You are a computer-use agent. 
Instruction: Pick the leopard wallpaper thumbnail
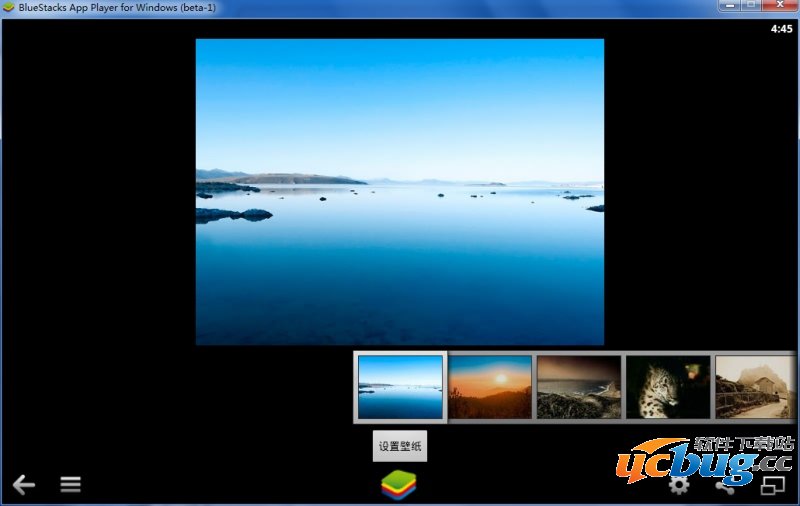click(x=667, y=387)
